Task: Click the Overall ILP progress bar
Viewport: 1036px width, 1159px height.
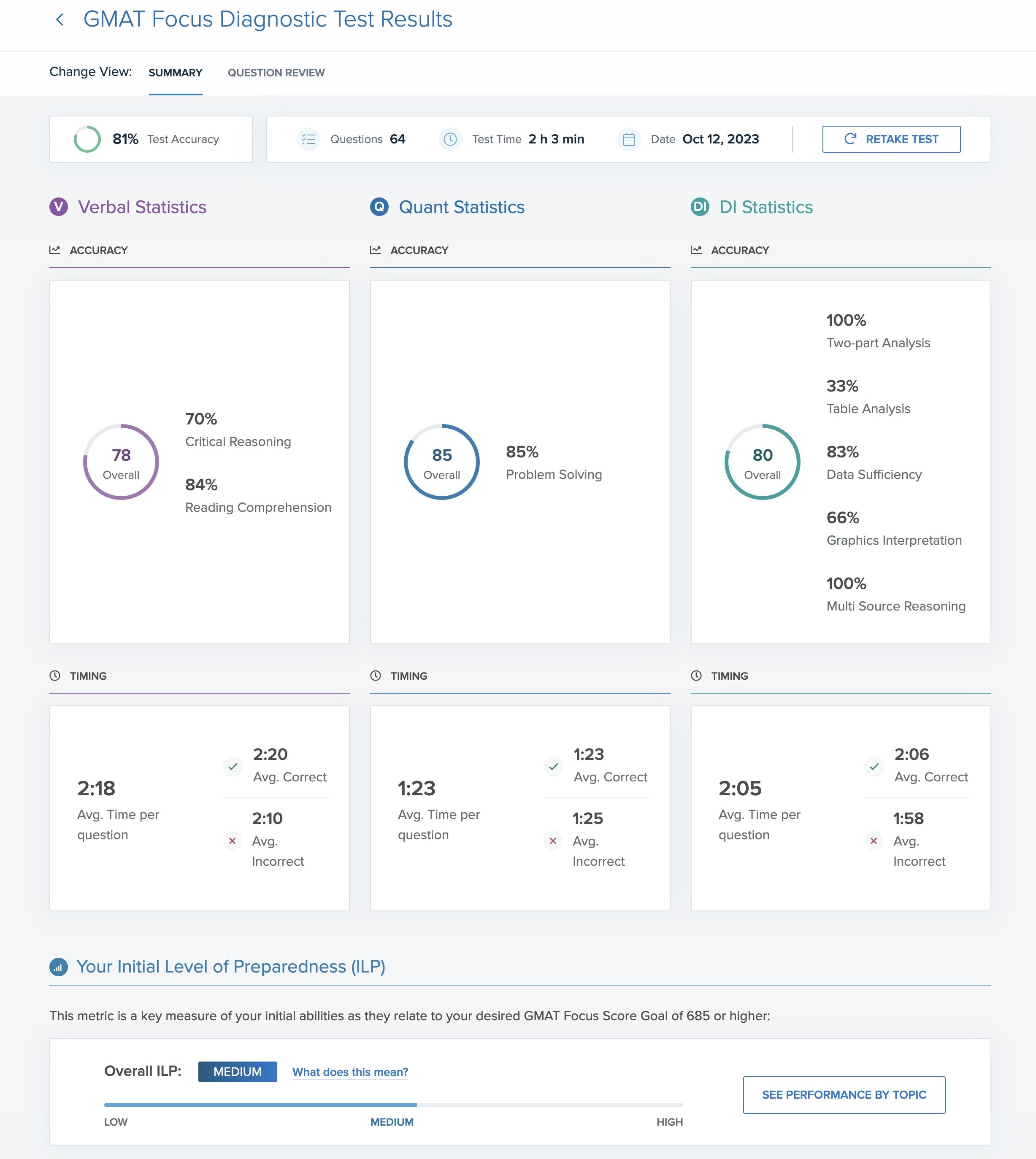Action: 393,1105
